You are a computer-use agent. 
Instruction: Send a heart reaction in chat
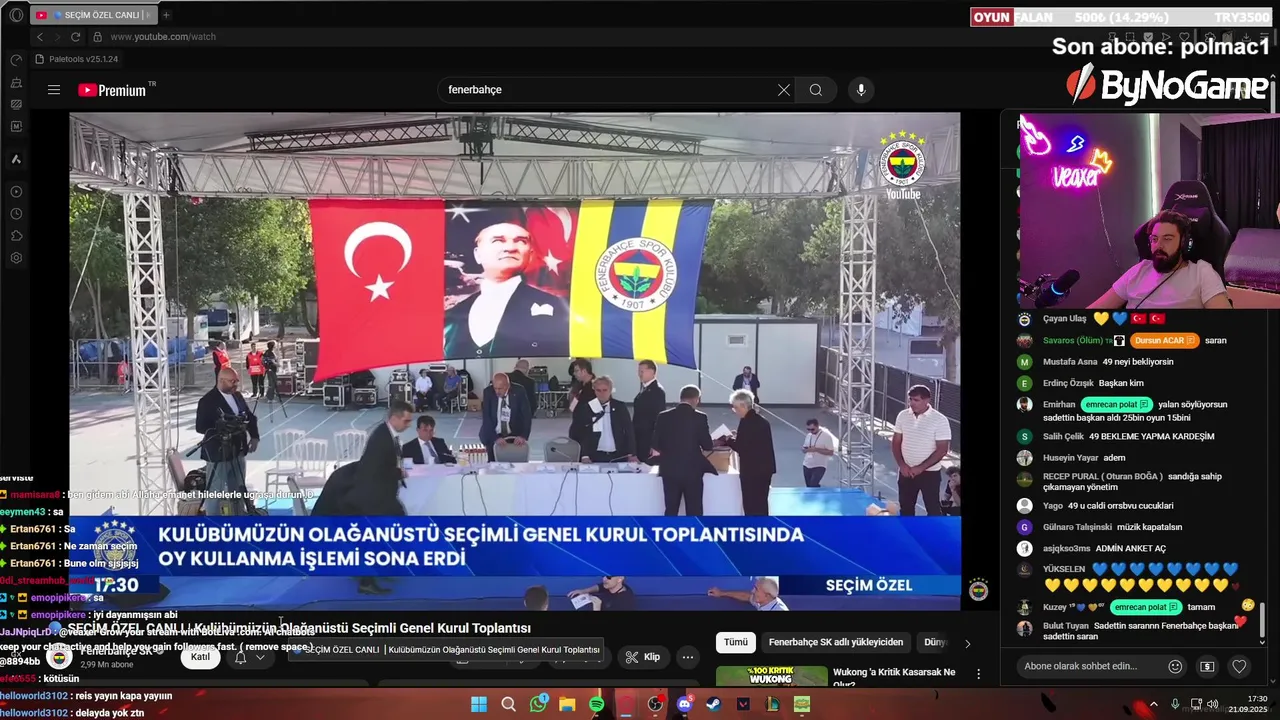point(1239,666)
